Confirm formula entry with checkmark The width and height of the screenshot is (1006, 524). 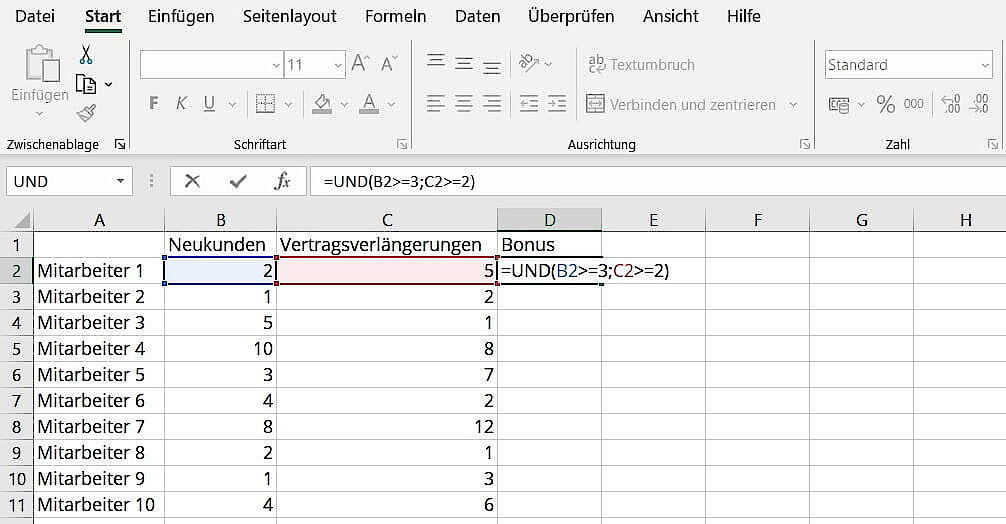coord(237,182)
